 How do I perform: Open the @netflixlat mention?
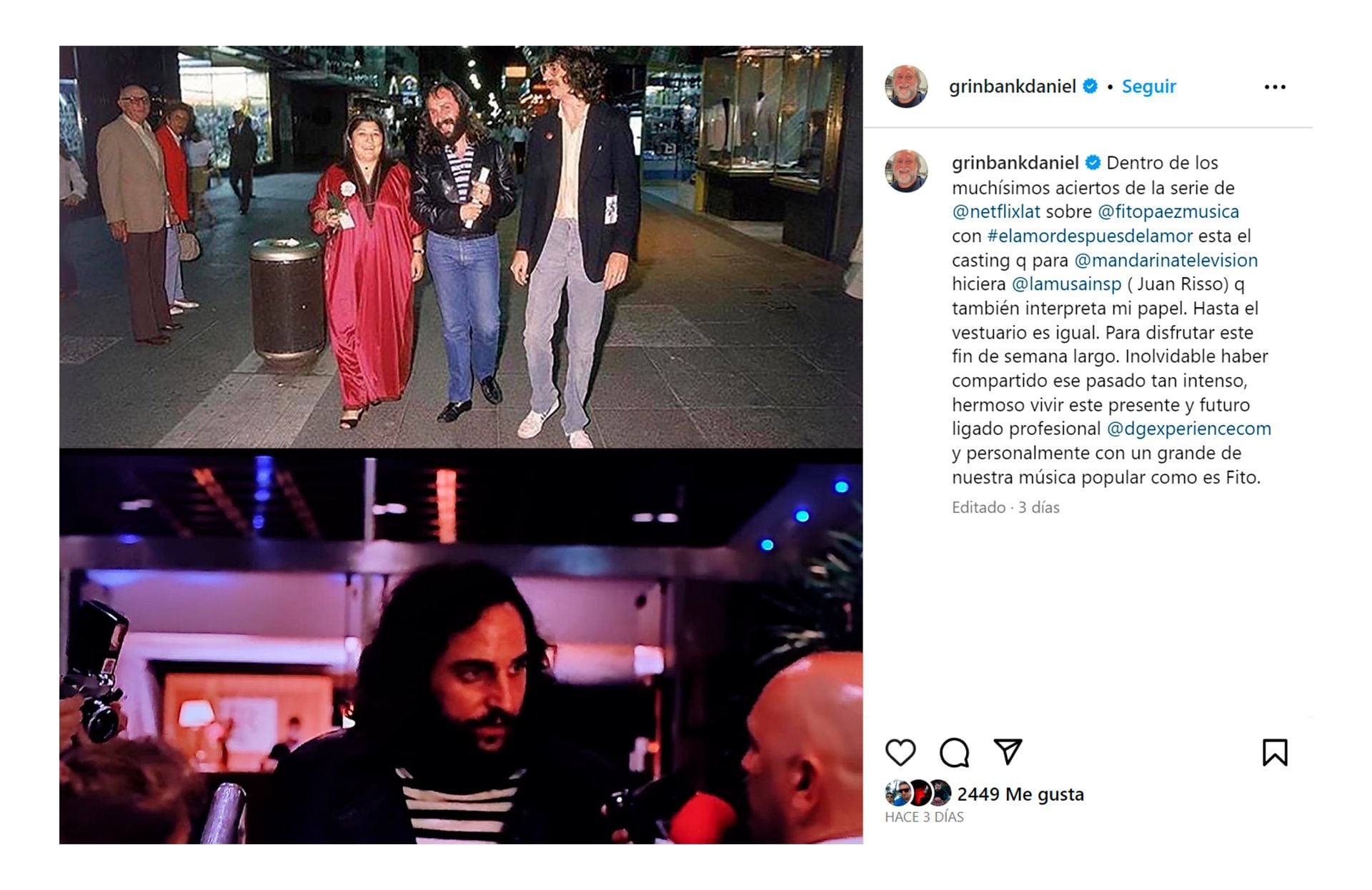996,212
